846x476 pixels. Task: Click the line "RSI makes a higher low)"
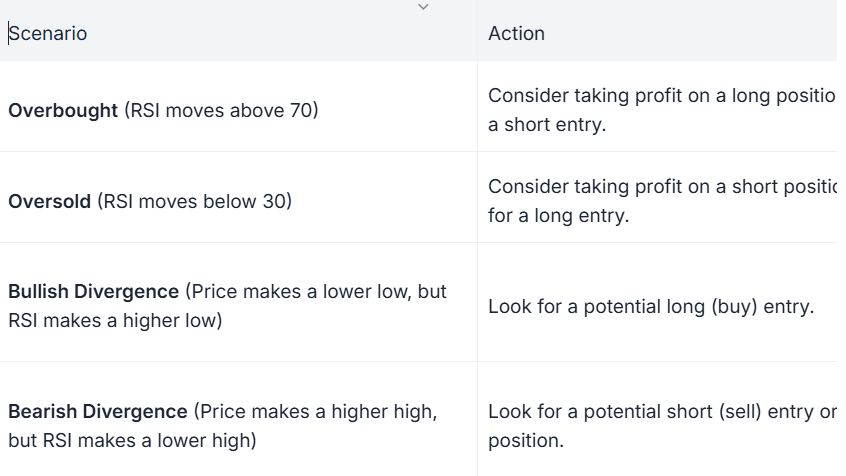(114, 323)
